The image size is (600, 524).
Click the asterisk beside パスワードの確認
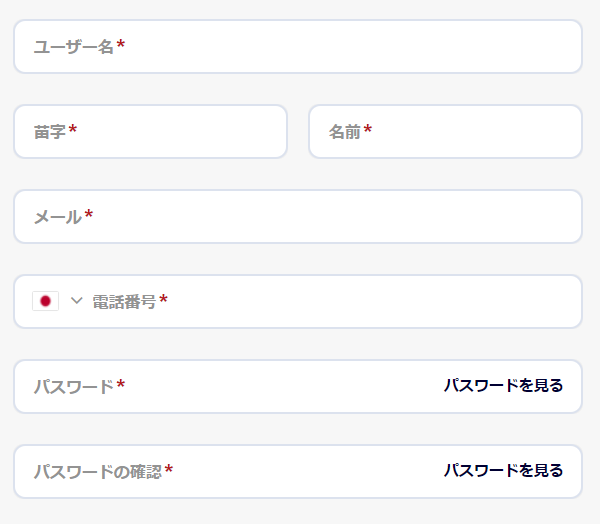[x=169, y=468]
